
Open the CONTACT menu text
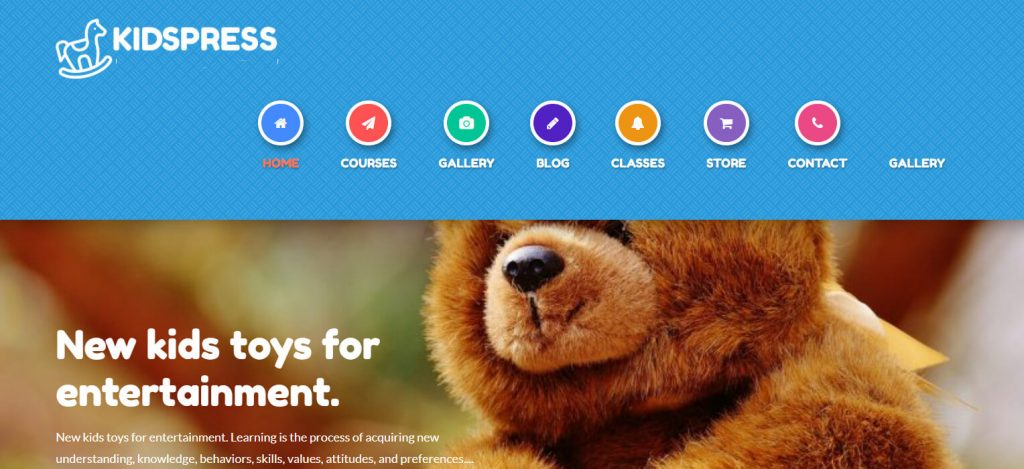coord(818,163)
